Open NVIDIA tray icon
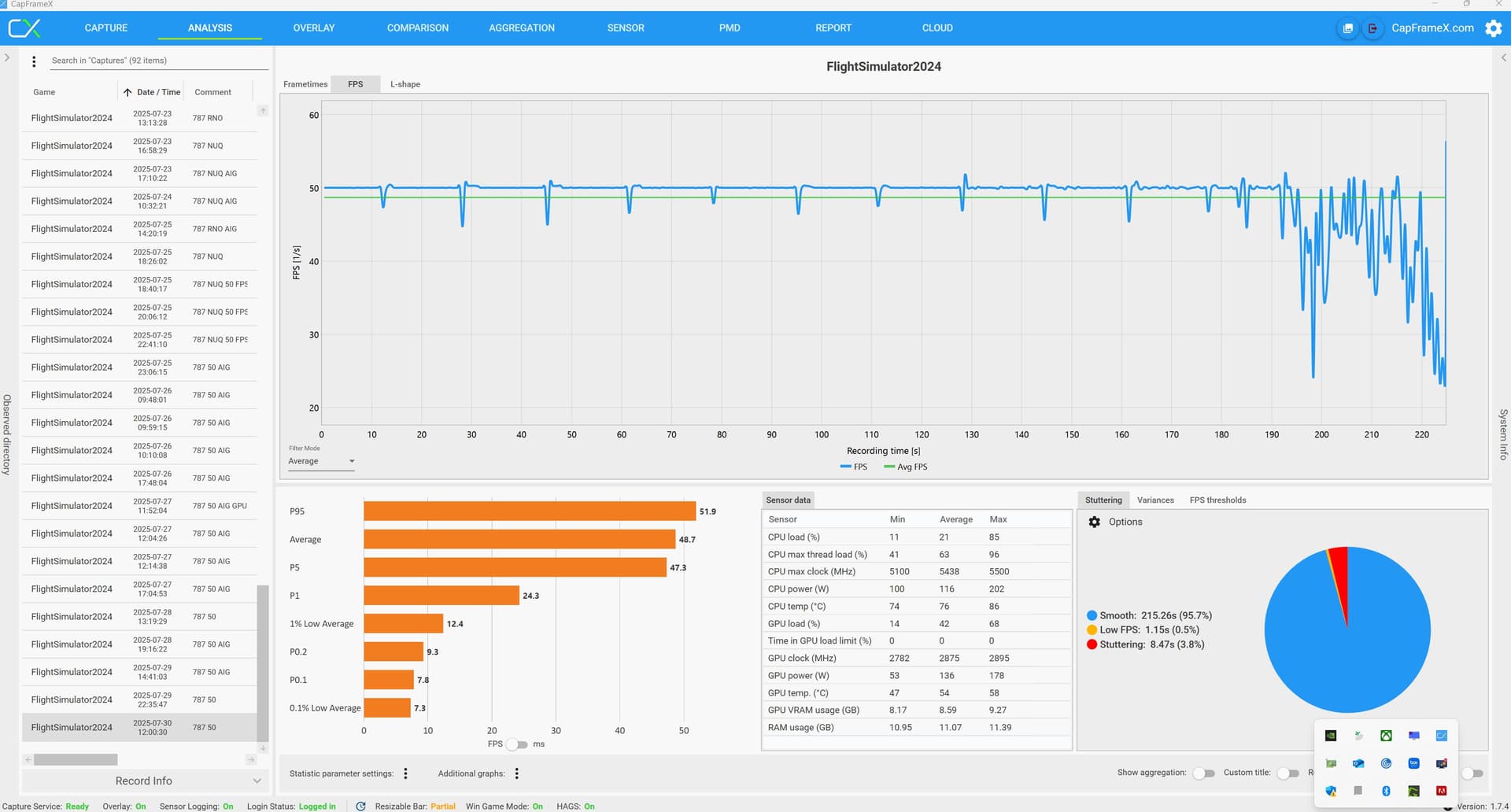The image size is (1511, 812). [x=1331, y=736]
